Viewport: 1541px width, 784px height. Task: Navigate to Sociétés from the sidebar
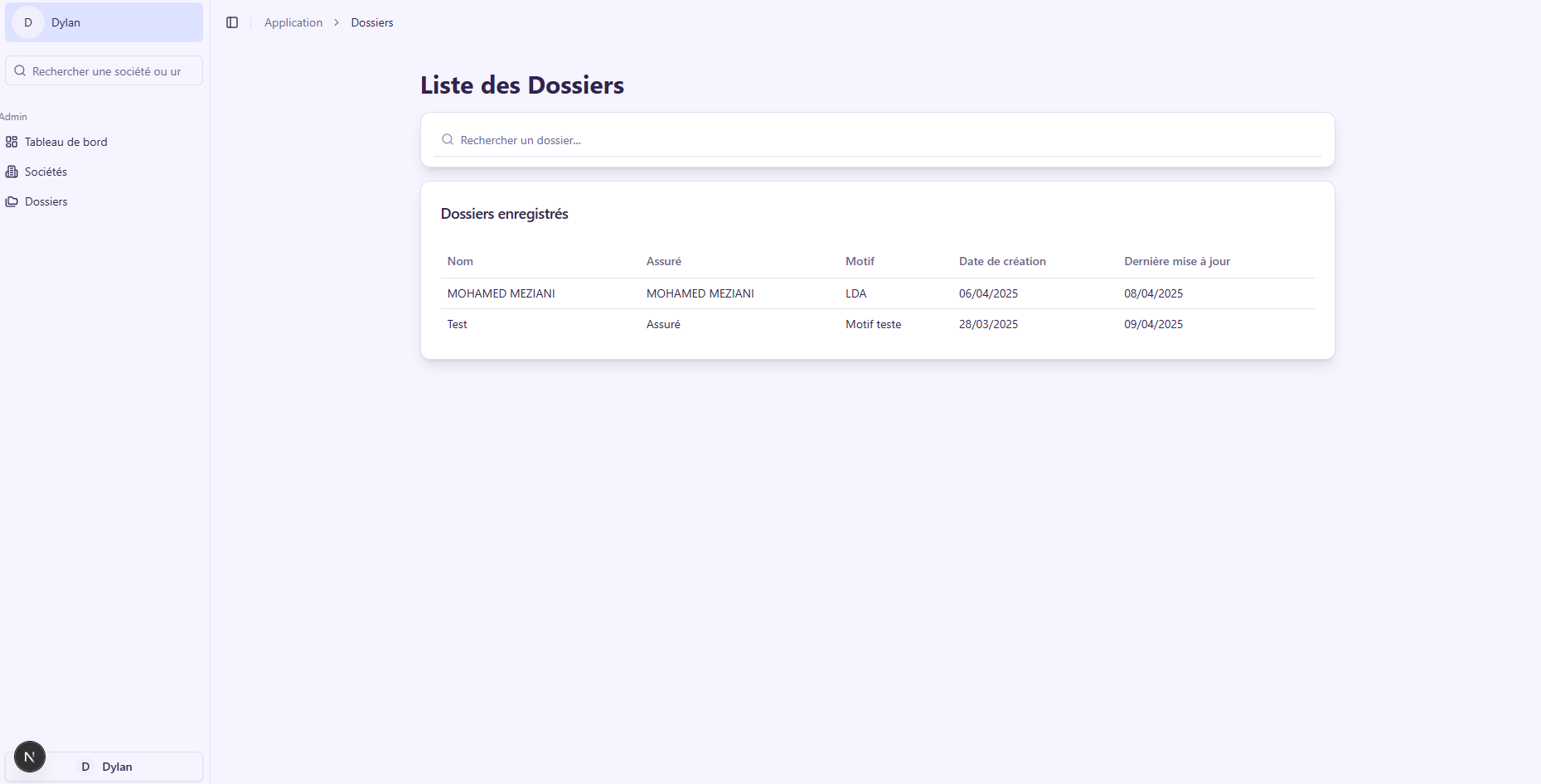[45, 172]
